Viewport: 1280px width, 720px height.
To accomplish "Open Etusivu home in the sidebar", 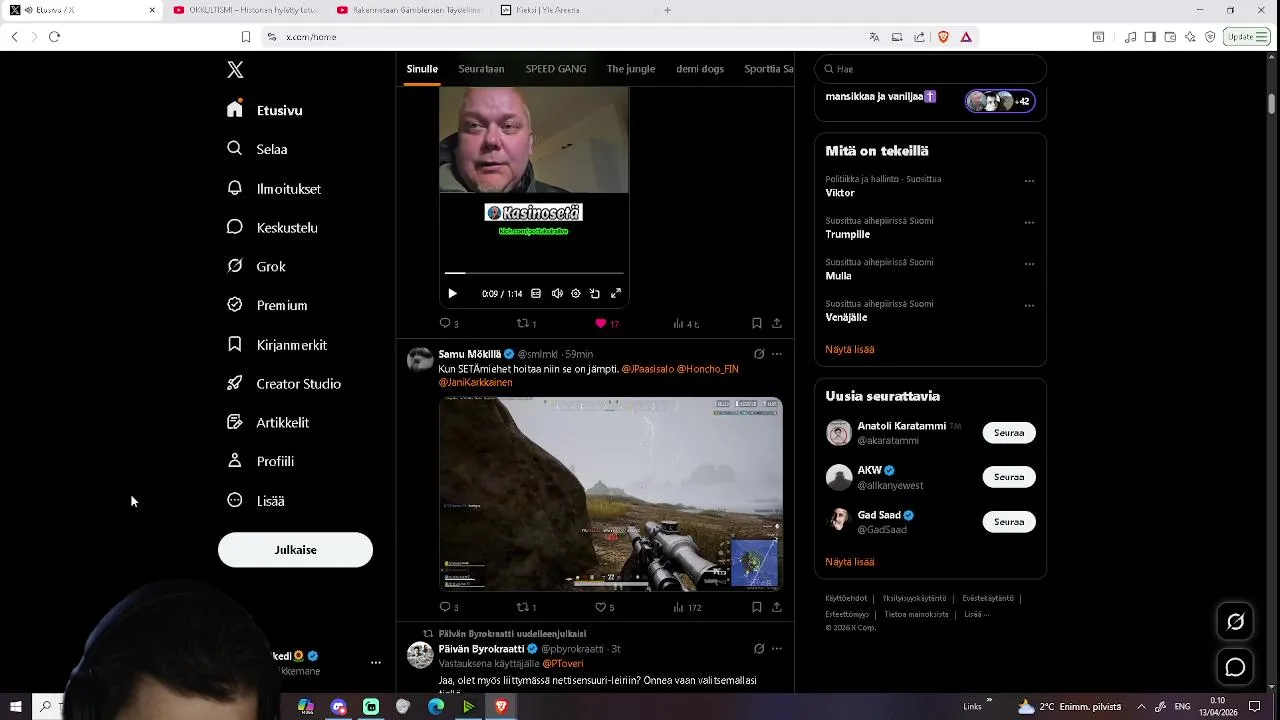I will (x=265, y=110).
